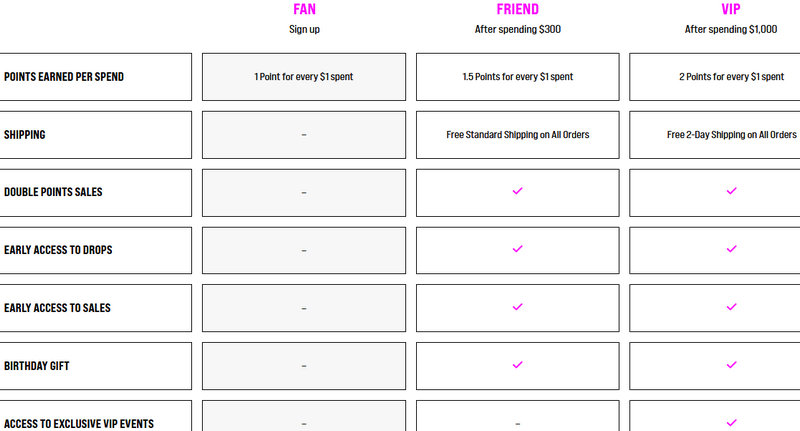Click the "After spending $300" text

[517, 29]
